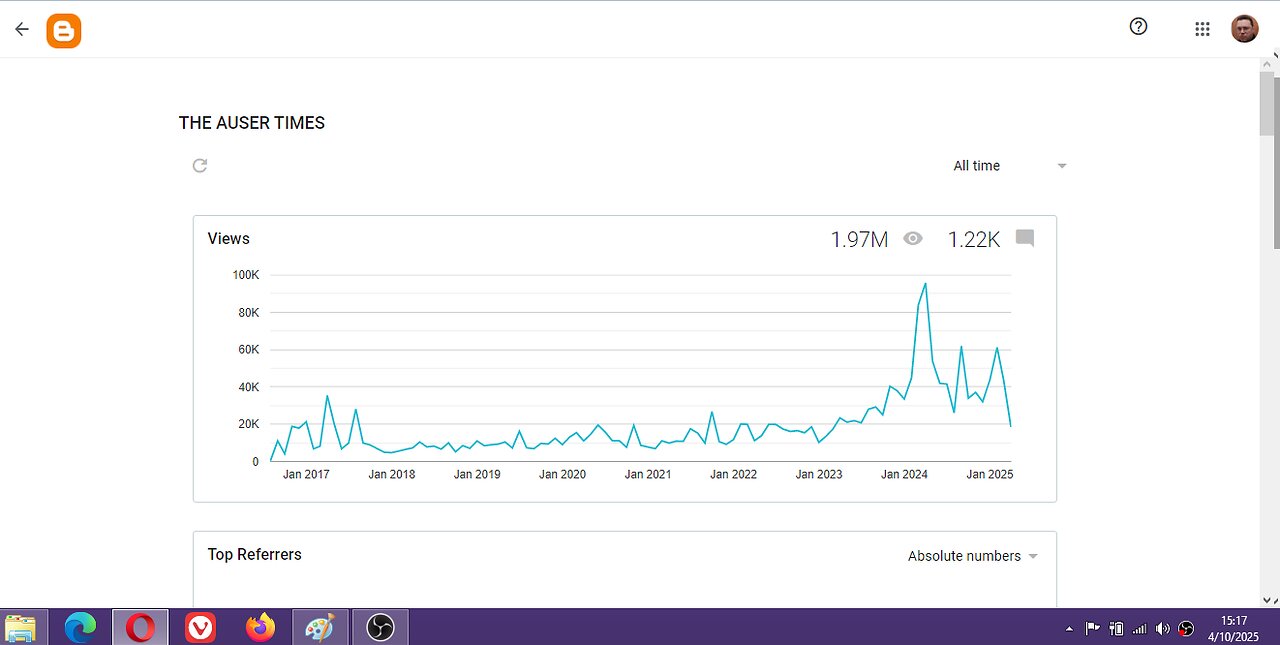This screenshot has height=645, width=1280.
Task: Click the views eye icon
Action: tap(913, 239)
